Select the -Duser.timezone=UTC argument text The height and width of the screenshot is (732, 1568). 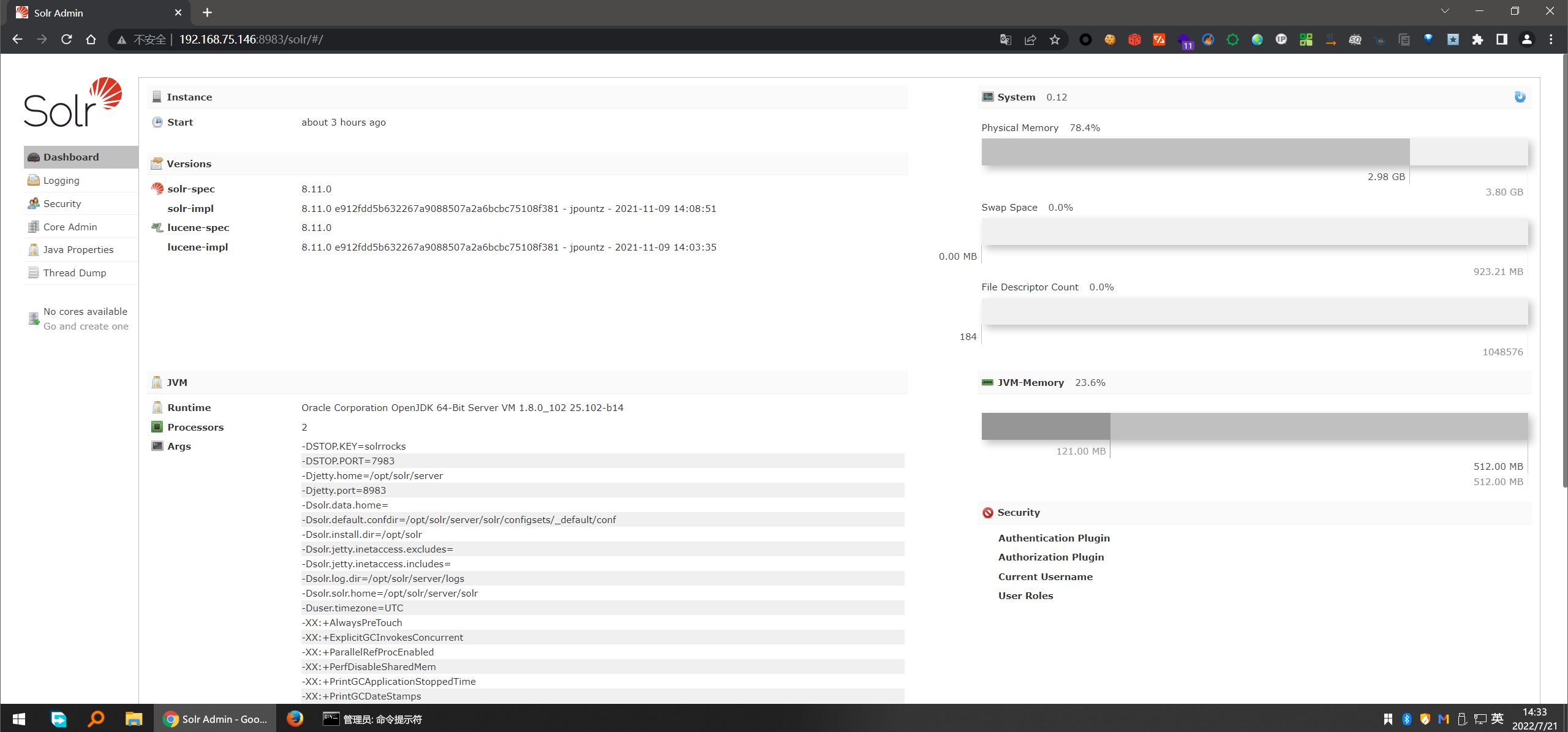[x=352, y=608]
